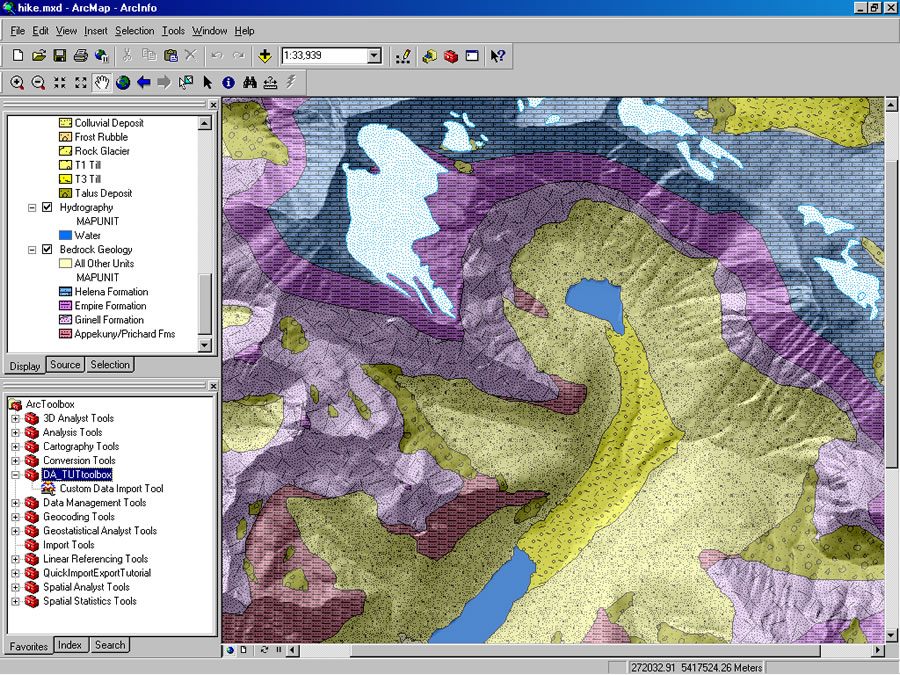Select the Custom Data Import Tool
The width and height of the screenshot is (900, 675).
(111, 489)
